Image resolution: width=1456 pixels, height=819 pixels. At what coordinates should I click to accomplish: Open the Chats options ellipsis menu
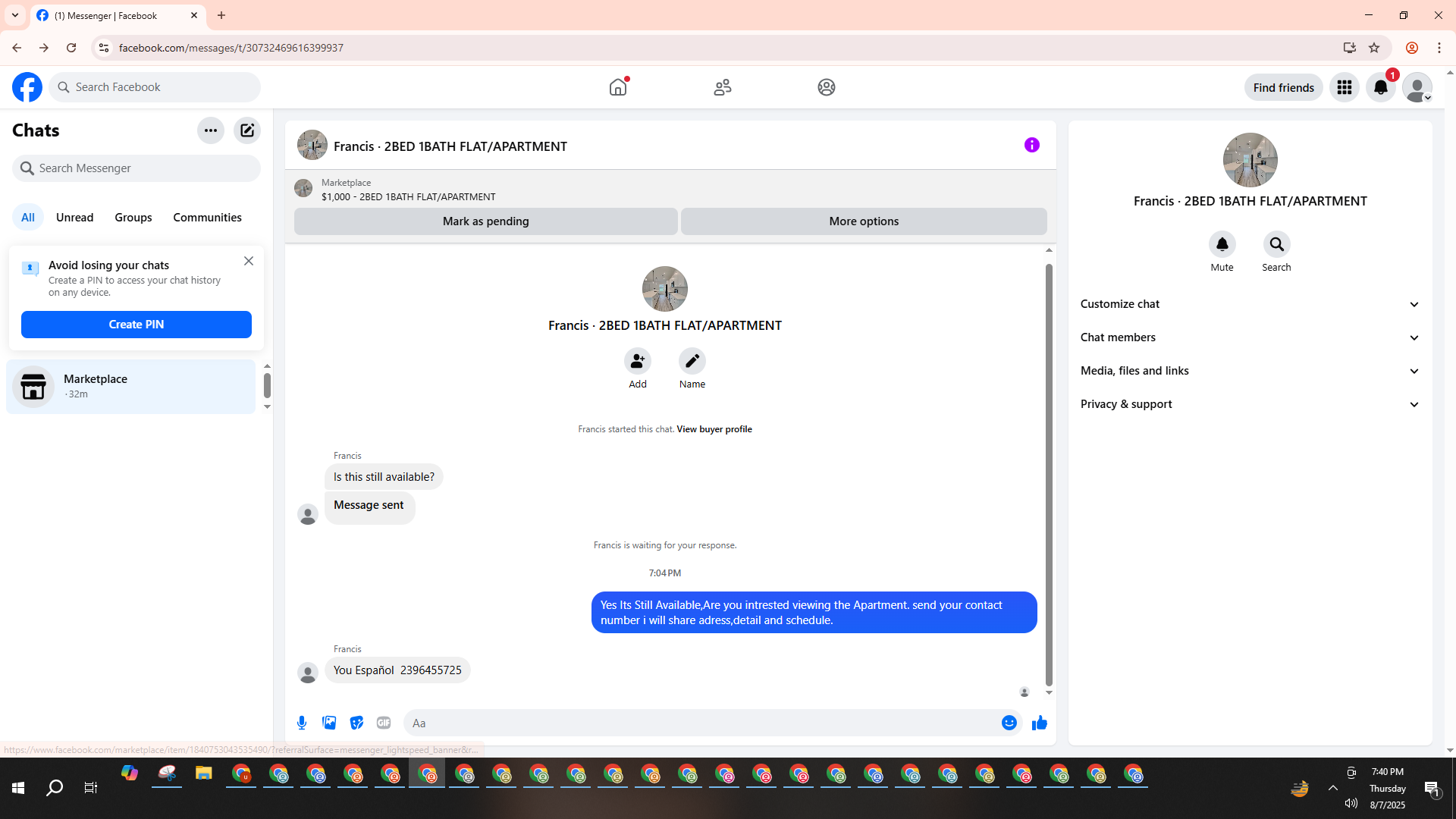coord(211,130)
